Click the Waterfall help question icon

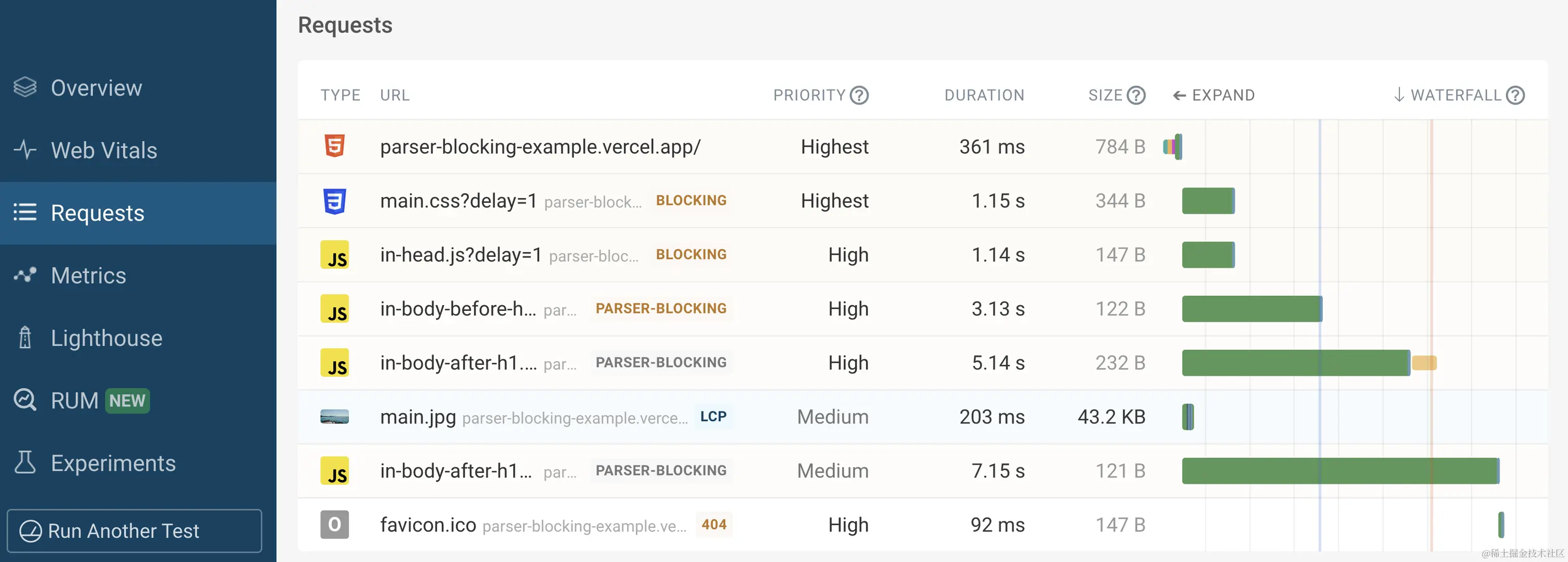pos(1515,95)
